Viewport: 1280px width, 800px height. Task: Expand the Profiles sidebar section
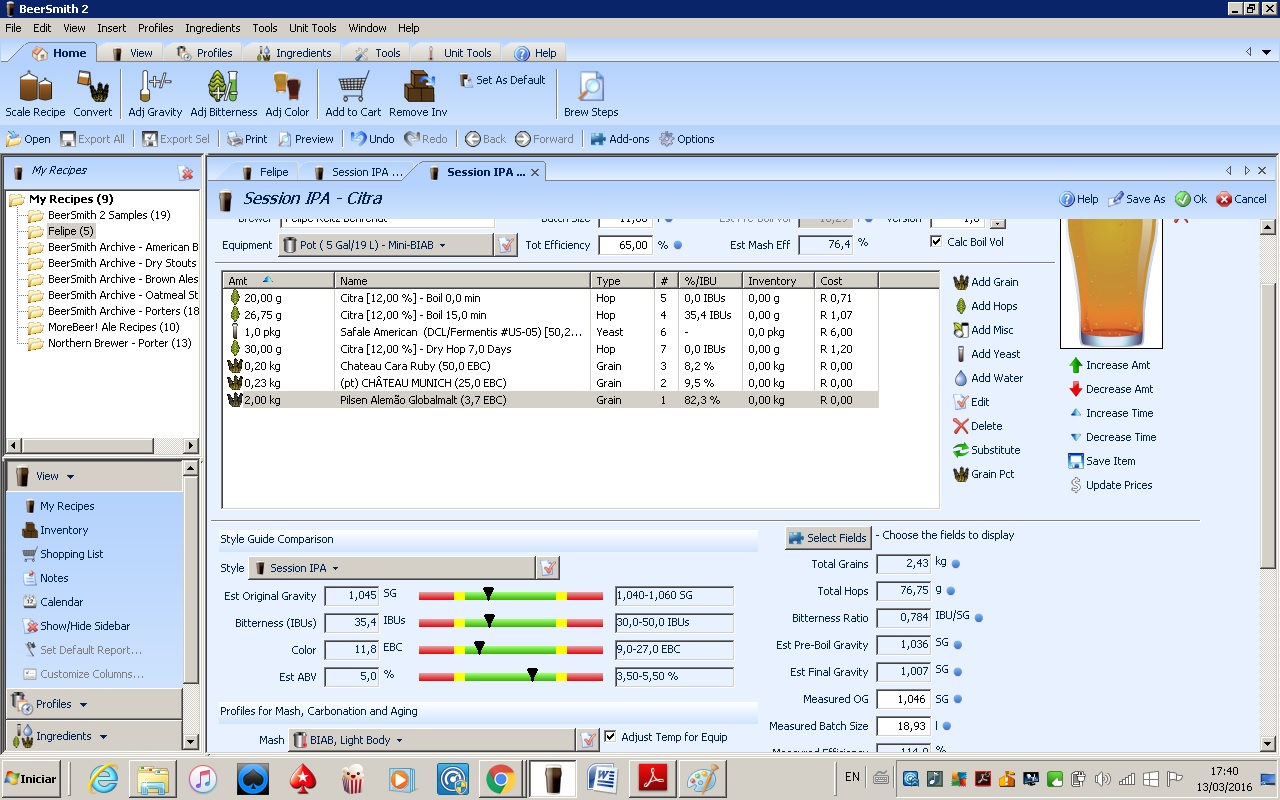click(x=94, y=704)
